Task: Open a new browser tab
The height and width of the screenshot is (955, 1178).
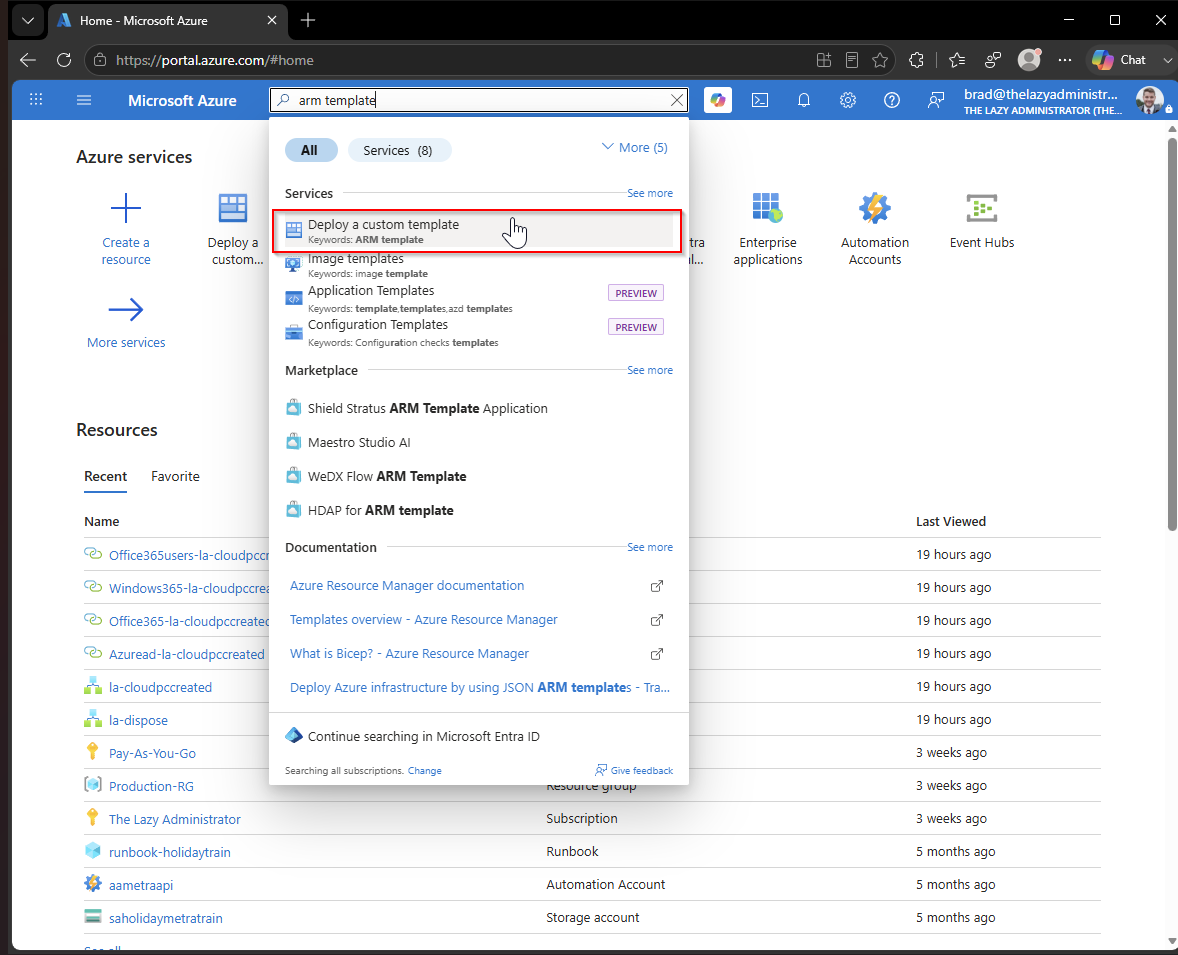Action: (308, 20)
